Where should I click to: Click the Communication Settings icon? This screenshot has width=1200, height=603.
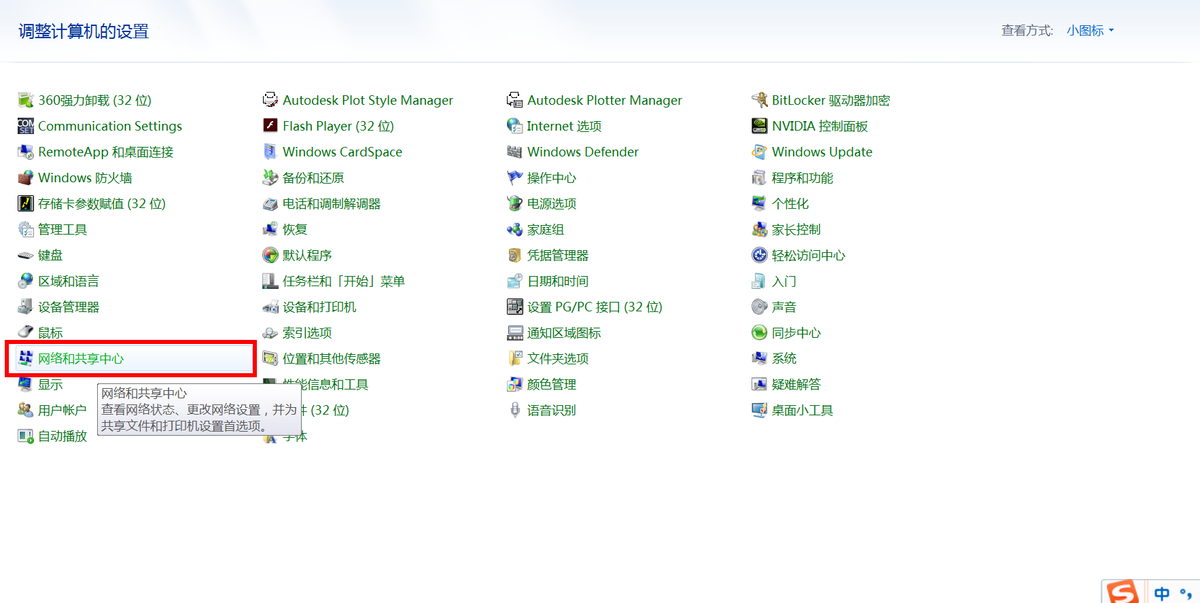point(26,126)
